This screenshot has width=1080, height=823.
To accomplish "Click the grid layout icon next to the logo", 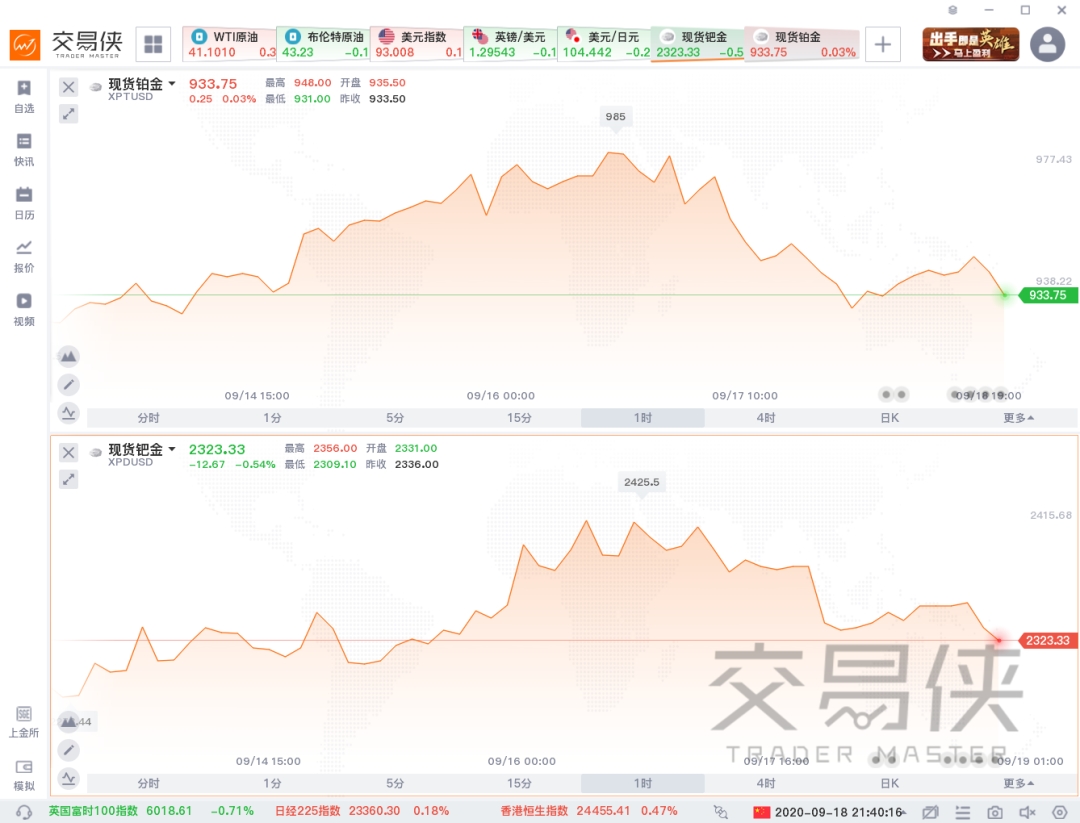I will pos(153,45).
